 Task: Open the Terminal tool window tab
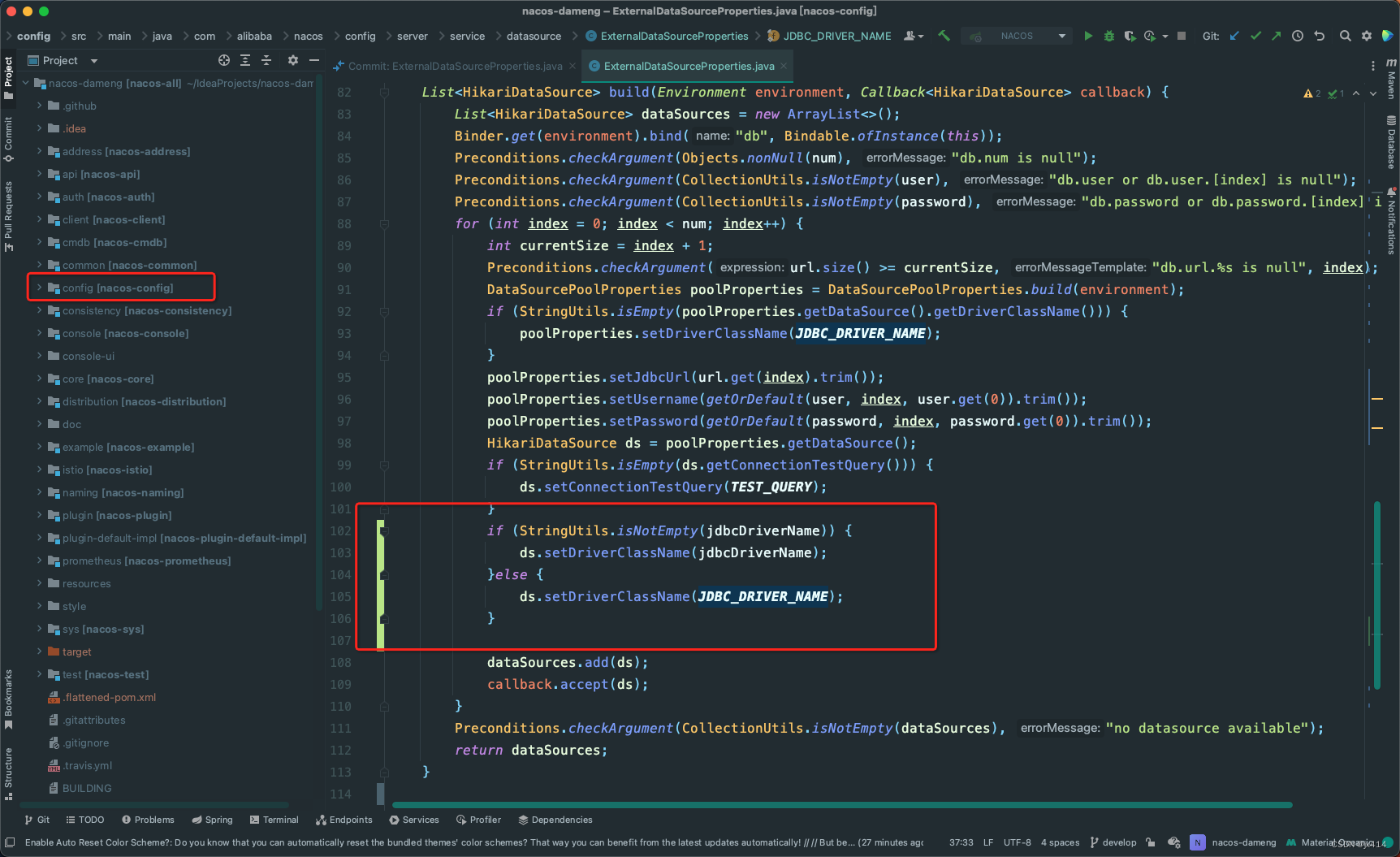click(274, 820)
